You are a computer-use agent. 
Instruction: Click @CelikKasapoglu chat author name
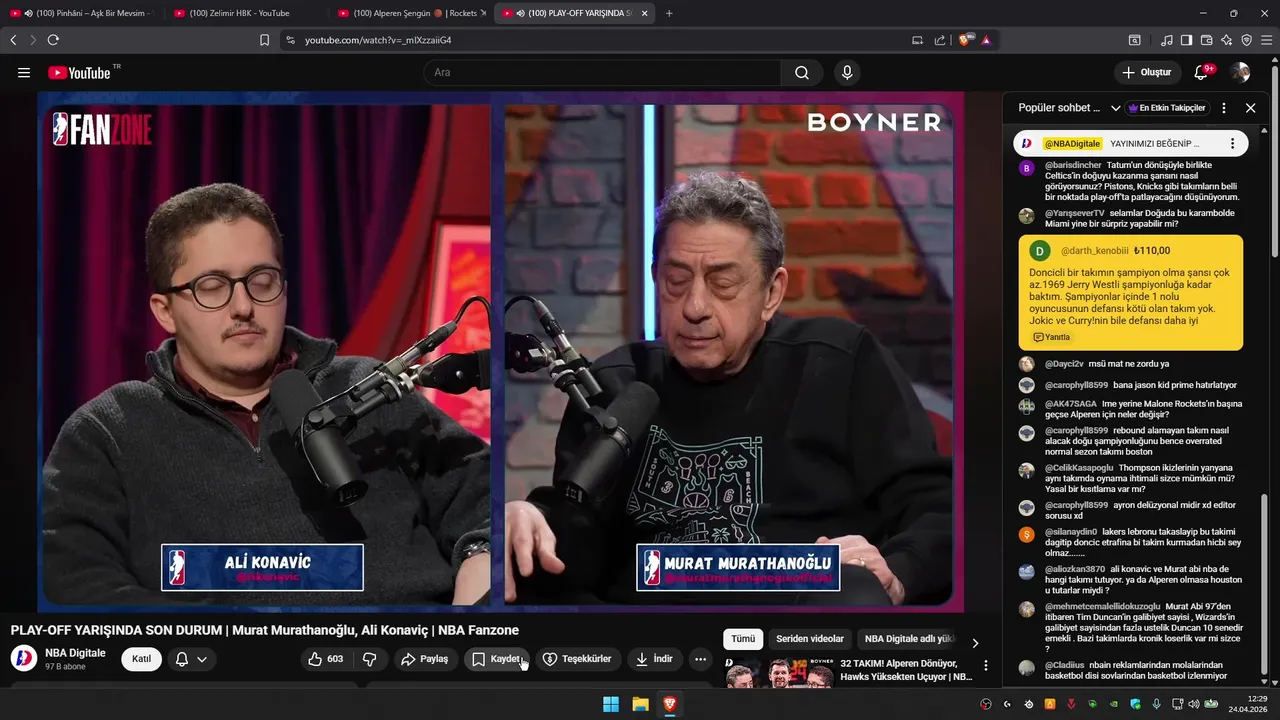pyautogui.click(x=1079, y=468)
